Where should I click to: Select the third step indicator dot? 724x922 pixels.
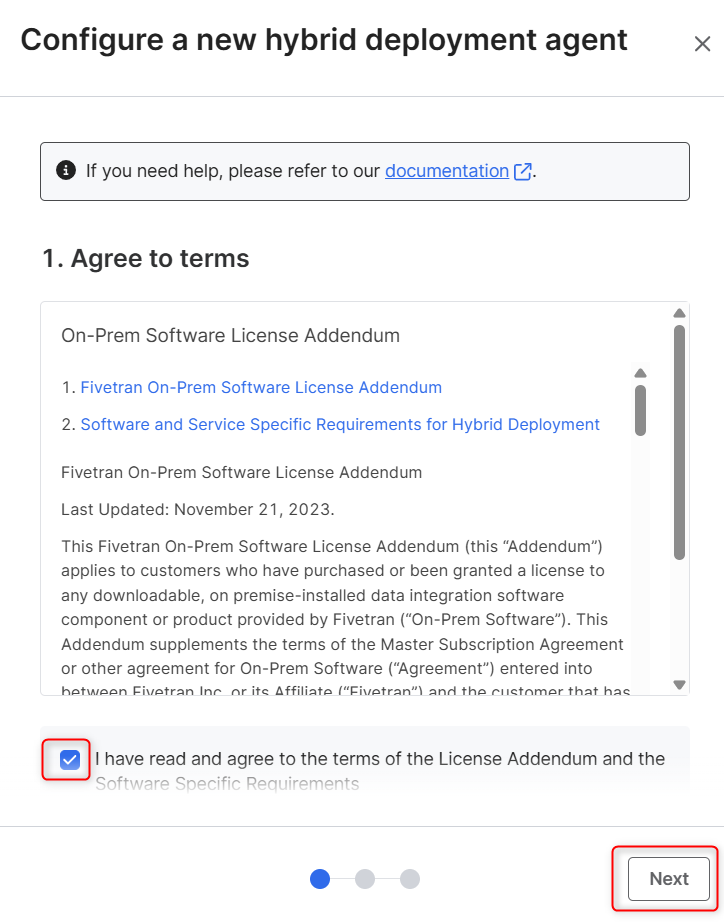coord(410,879)
